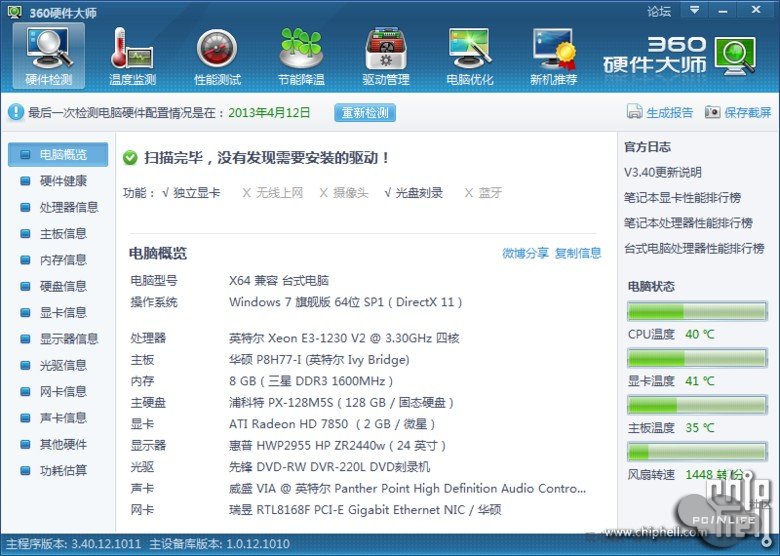Screen dimensions: 780x556
Task: Open the 论坛 forum link in title bar
Action: click(659, 11)
